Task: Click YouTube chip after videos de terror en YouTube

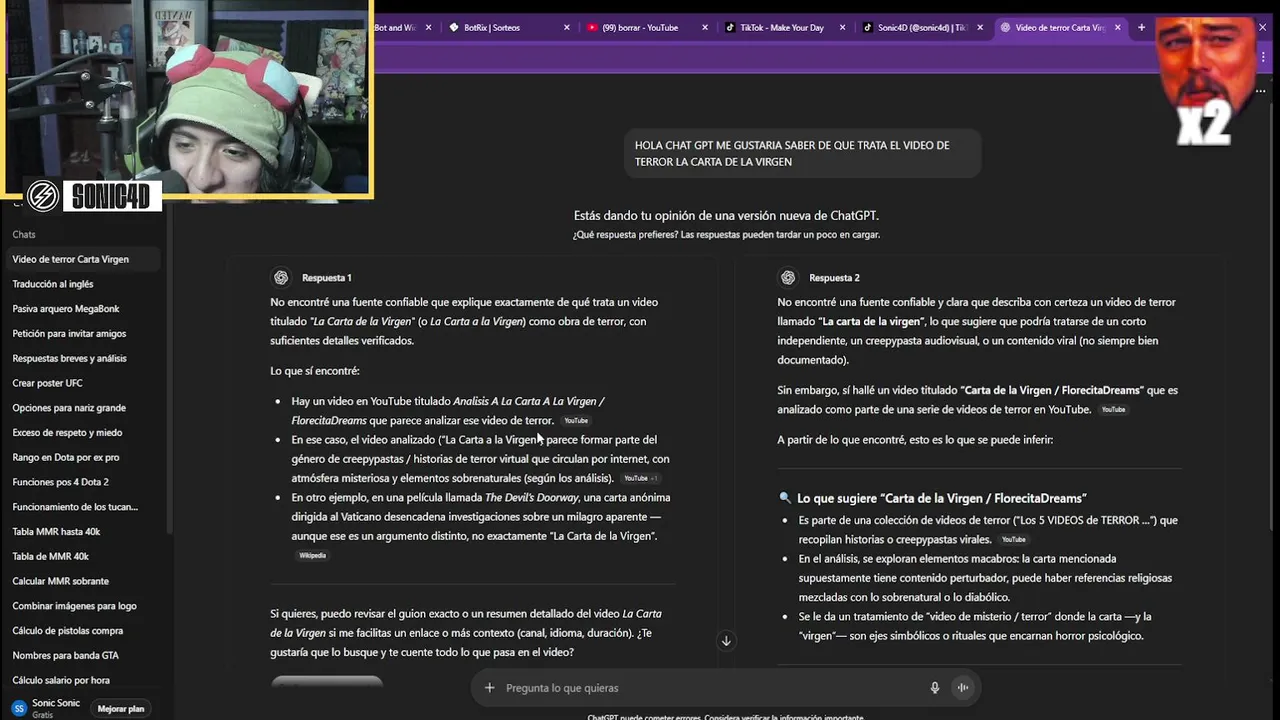Action: pyautogui.click(x=1113, y=410)
